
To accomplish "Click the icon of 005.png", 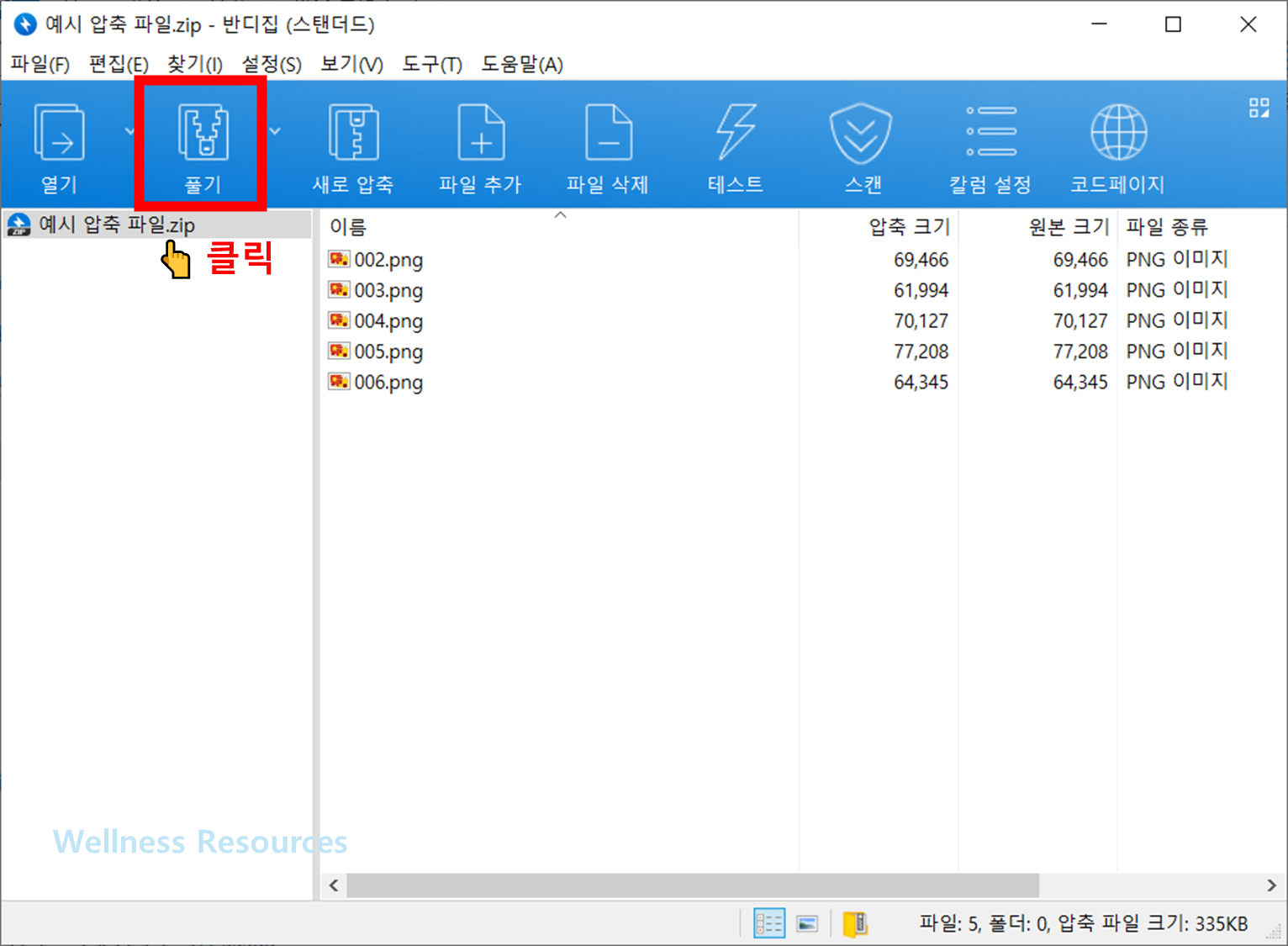I will [339, 351].
